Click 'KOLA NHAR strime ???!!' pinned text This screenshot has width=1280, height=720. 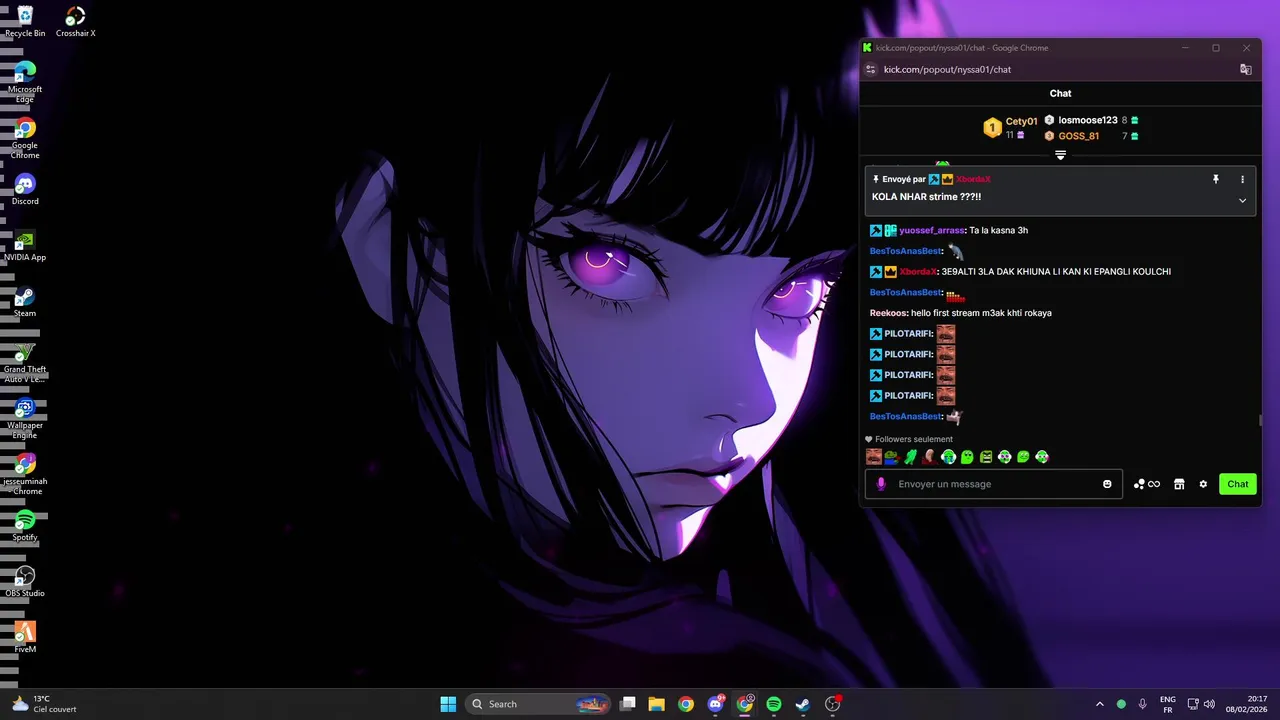926,197
